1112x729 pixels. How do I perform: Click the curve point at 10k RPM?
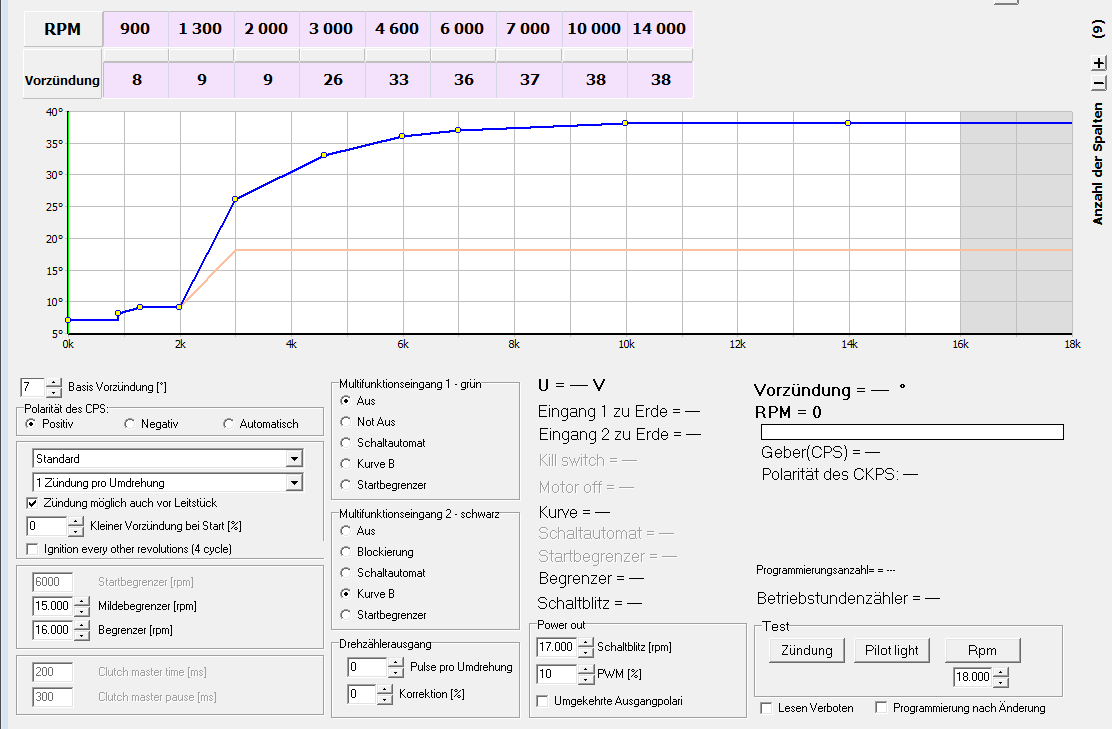pyautogui.click(x=625, y=123)
